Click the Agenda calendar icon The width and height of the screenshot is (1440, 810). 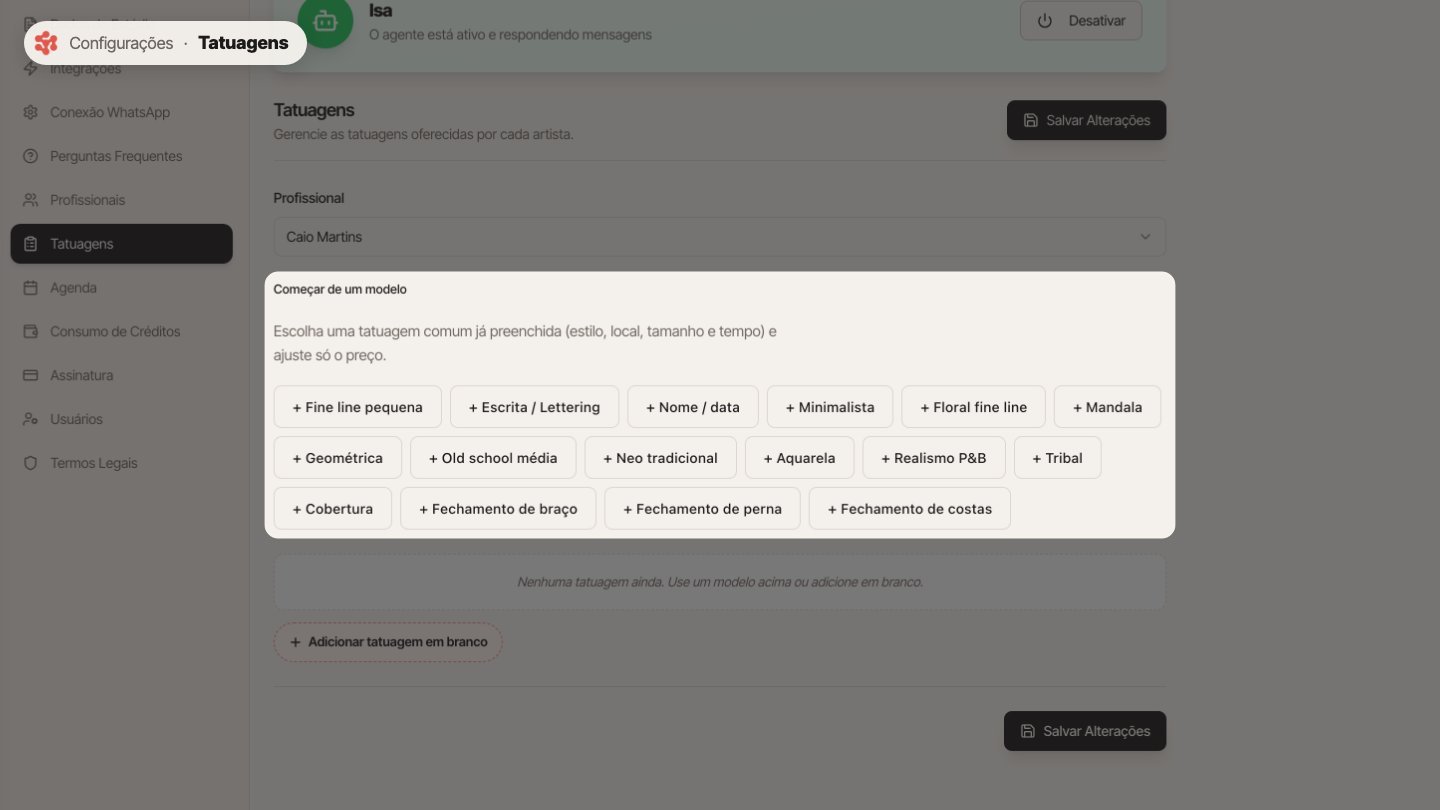pos(30,288)
